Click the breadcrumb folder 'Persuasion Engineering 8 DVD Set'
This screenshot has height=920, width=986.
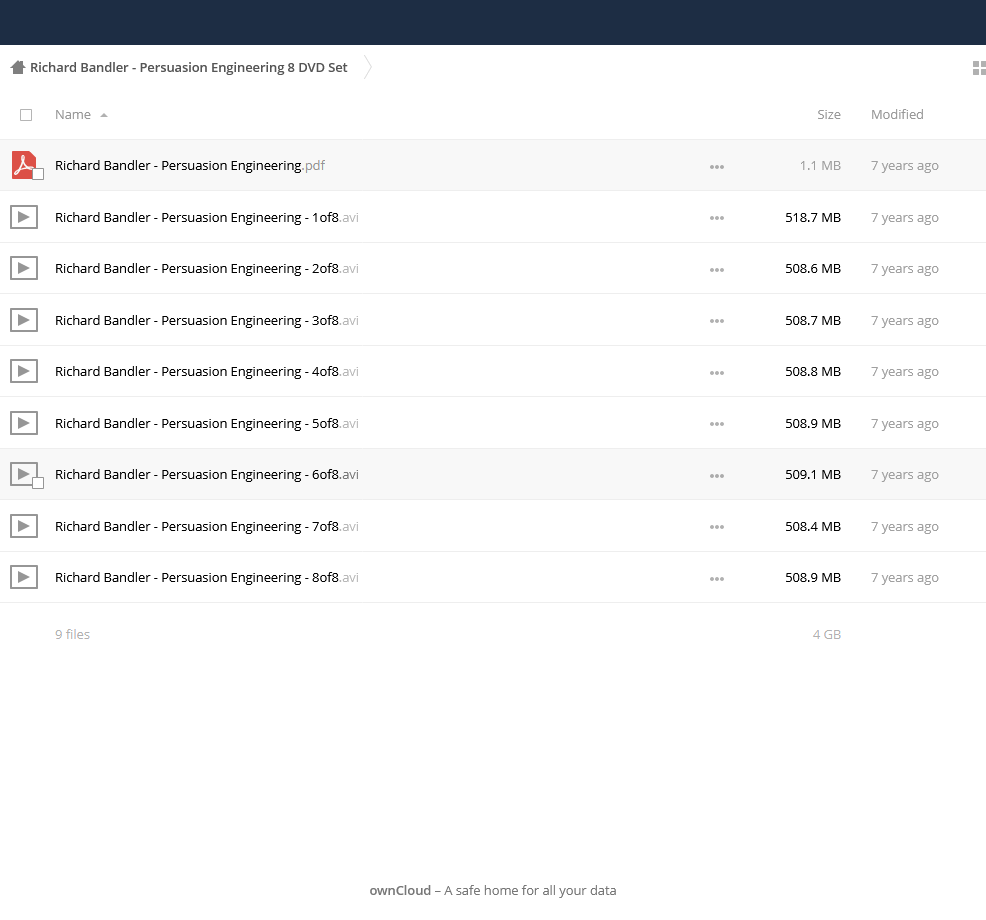[x=189, y=67]
